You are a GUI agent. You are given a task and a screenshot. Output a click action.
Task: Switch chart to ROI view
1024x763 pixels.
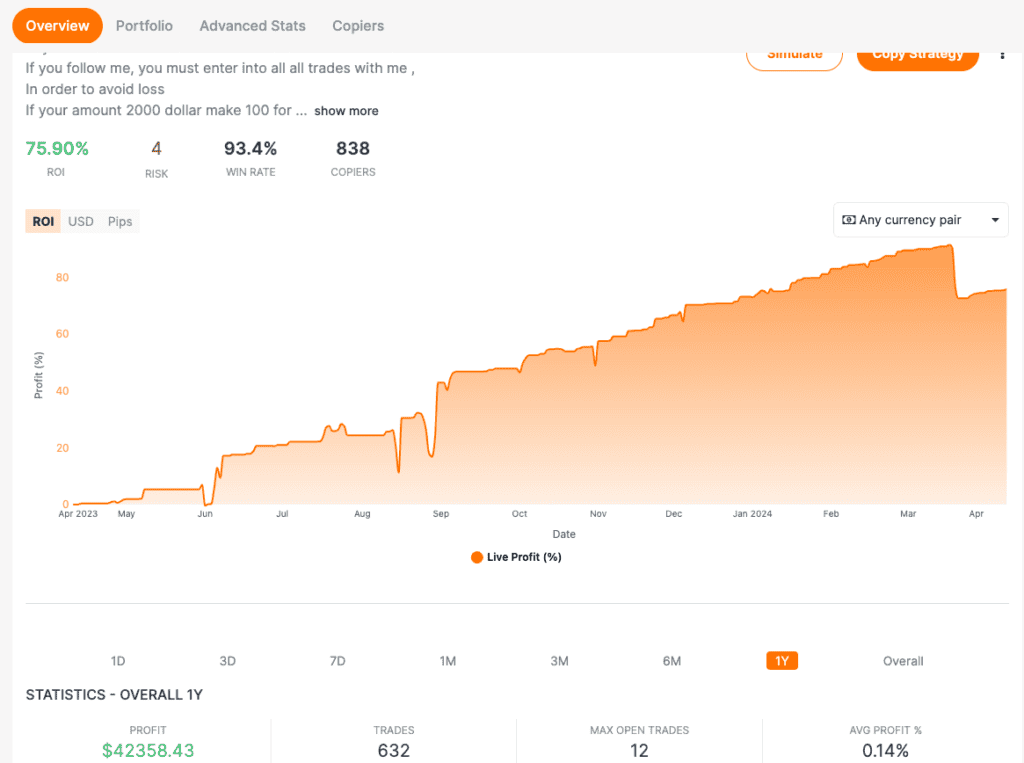[x=43, y=221]
